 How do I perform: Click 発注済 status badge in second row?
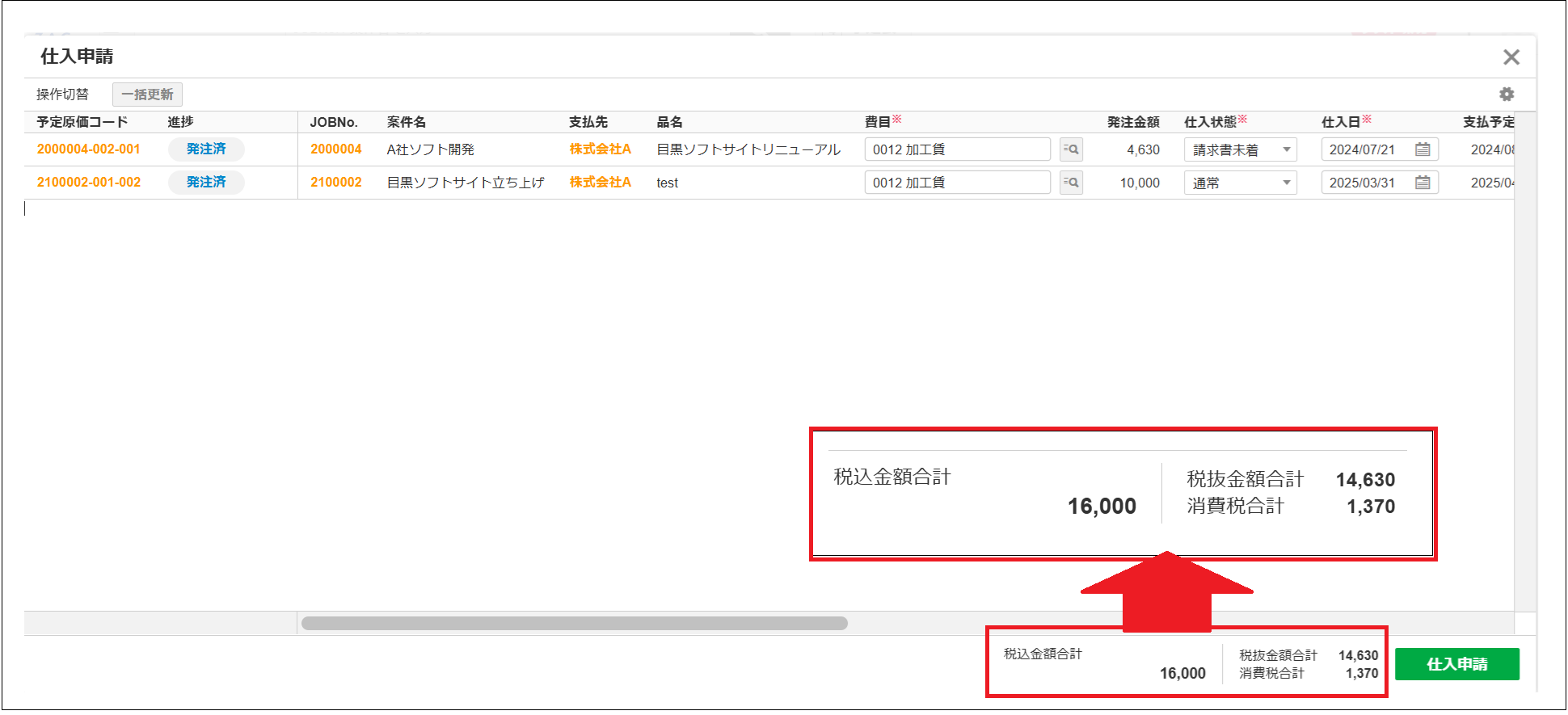(206, 183)
